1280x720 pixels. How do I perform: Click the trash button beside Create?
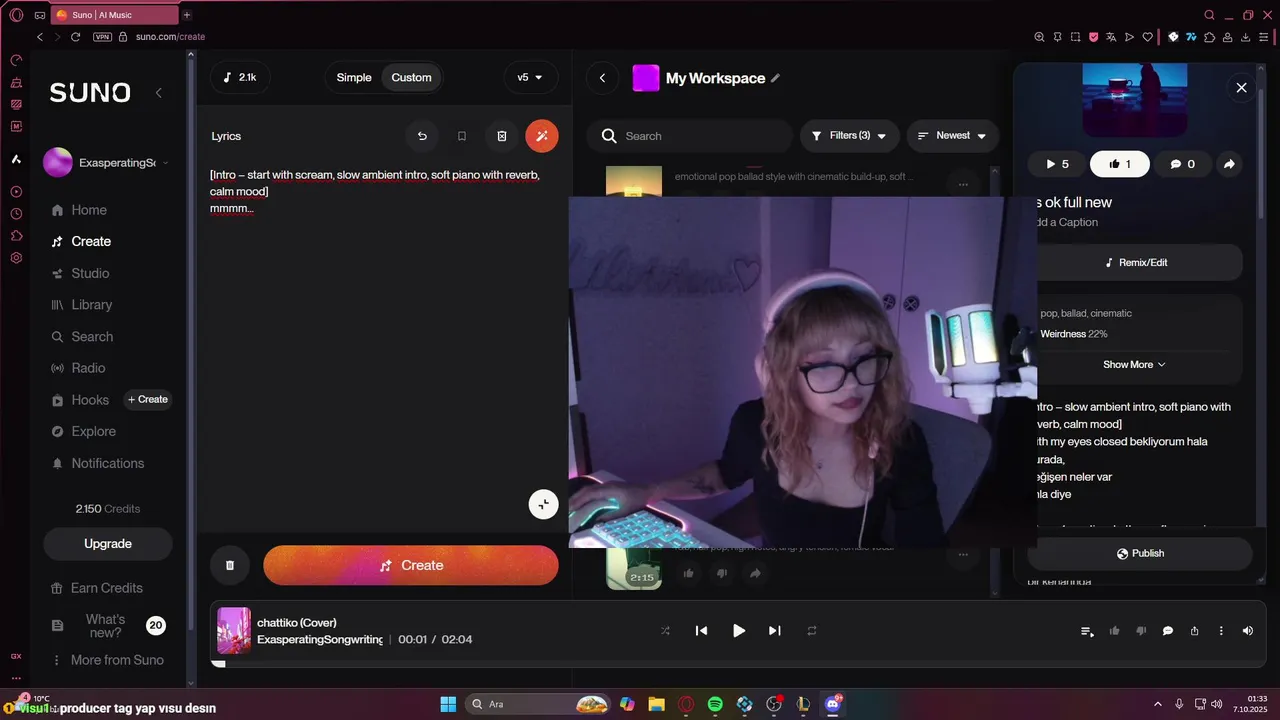230,565
